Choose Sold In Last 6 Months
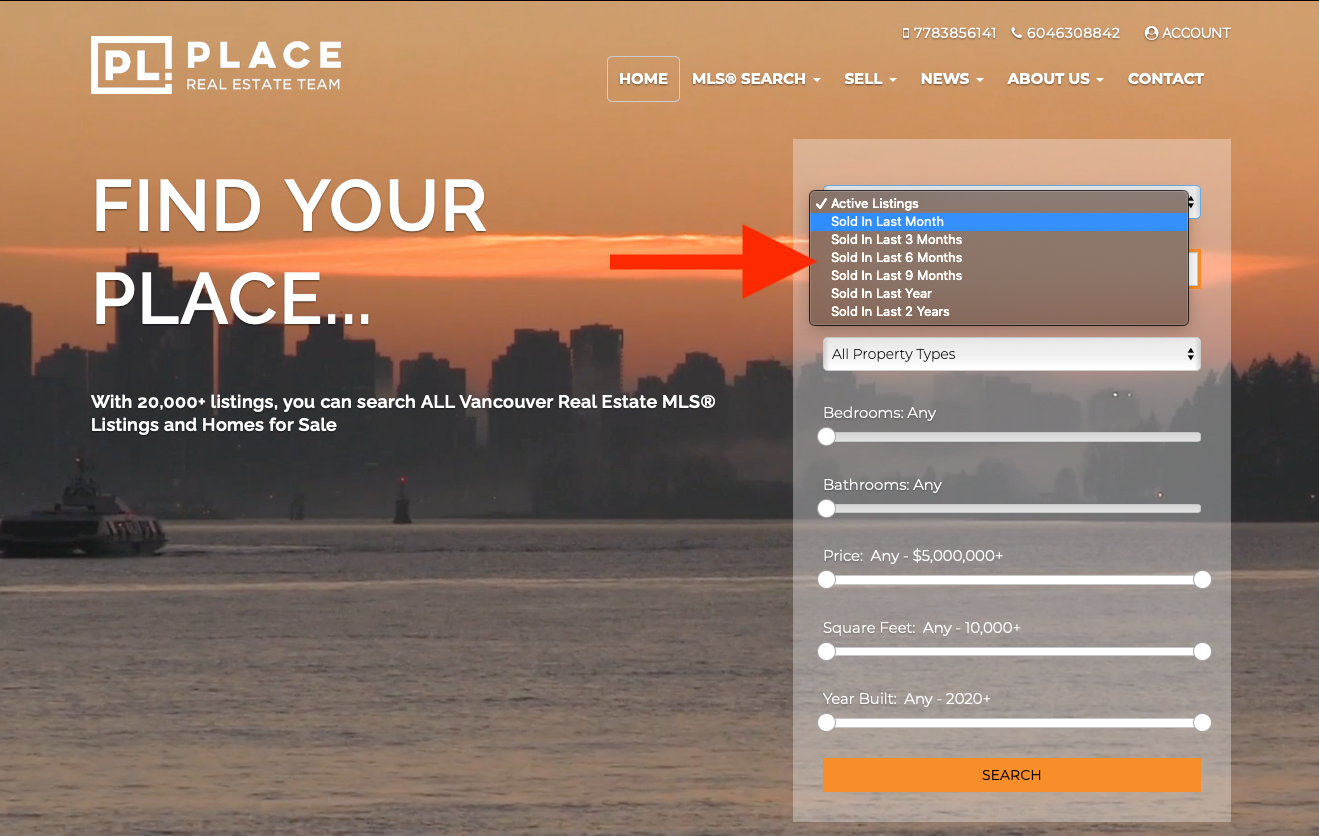 999,257
